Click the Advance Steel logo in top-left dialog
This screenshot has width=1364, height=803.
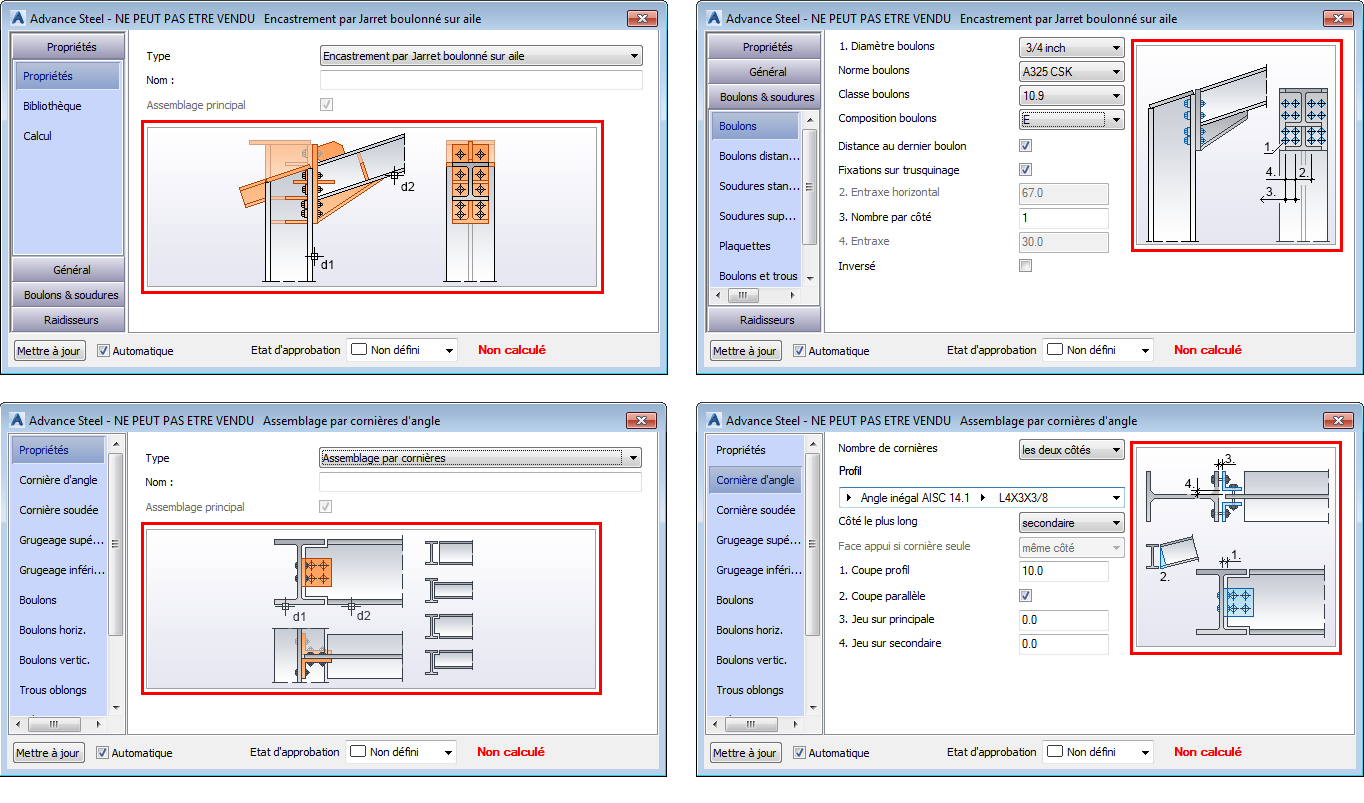[16, 19]
